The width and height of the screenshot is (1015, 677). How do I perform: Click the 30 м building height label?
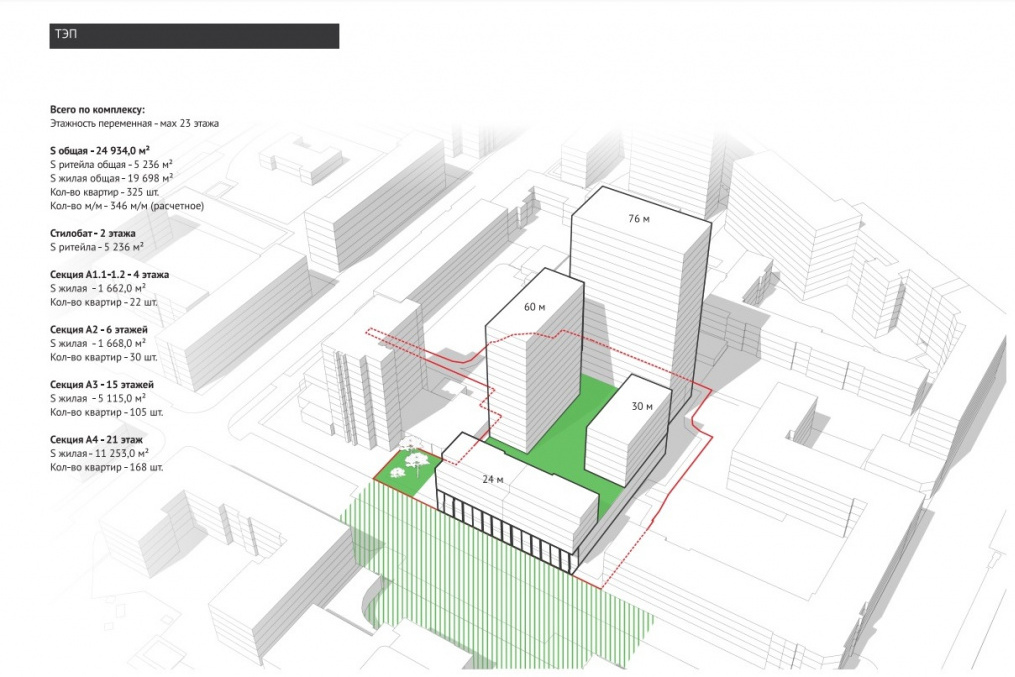coord(641,406)
